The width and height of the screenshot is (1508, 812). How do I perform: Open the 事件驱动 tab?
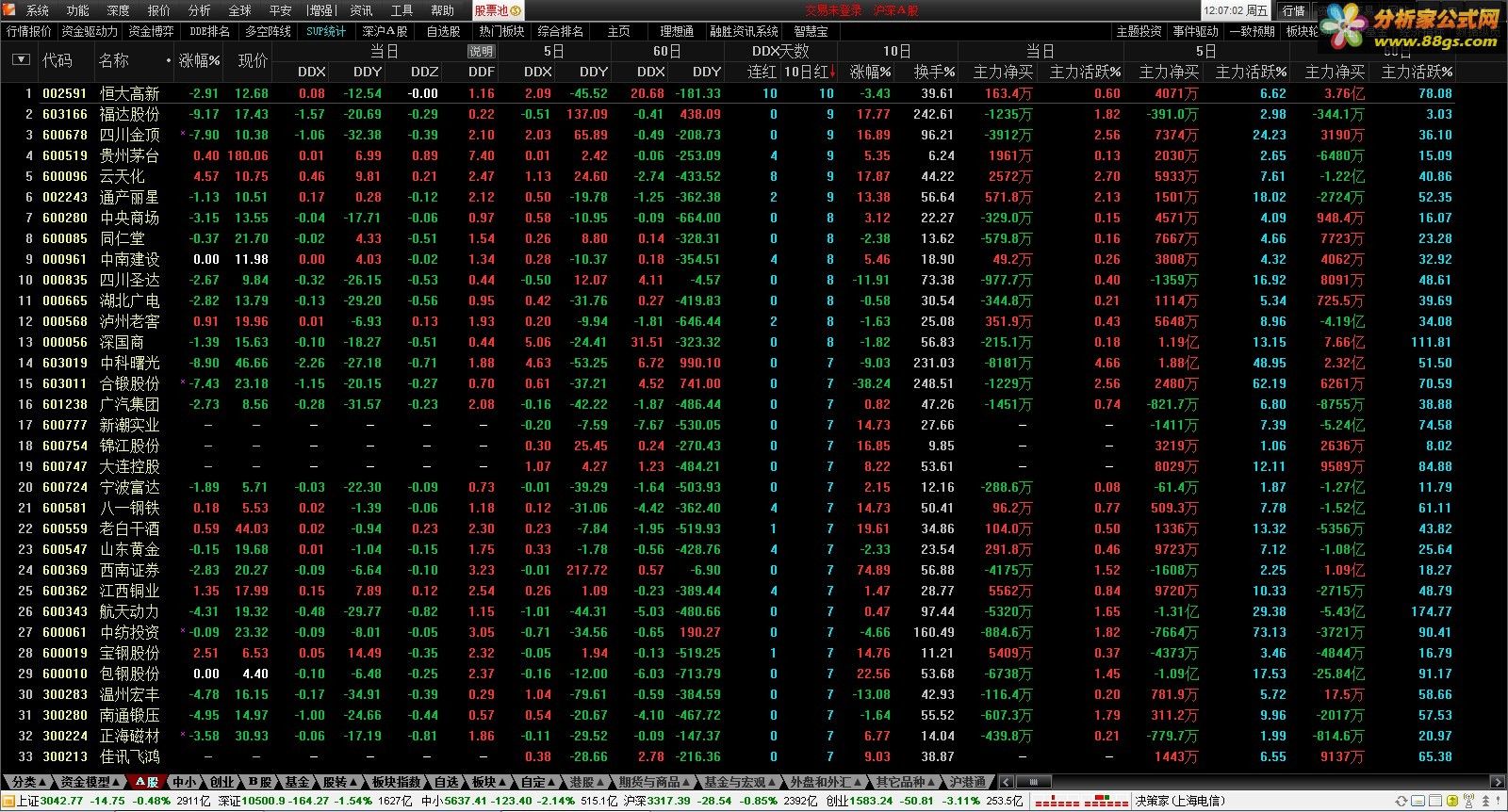coord(1195,31)
